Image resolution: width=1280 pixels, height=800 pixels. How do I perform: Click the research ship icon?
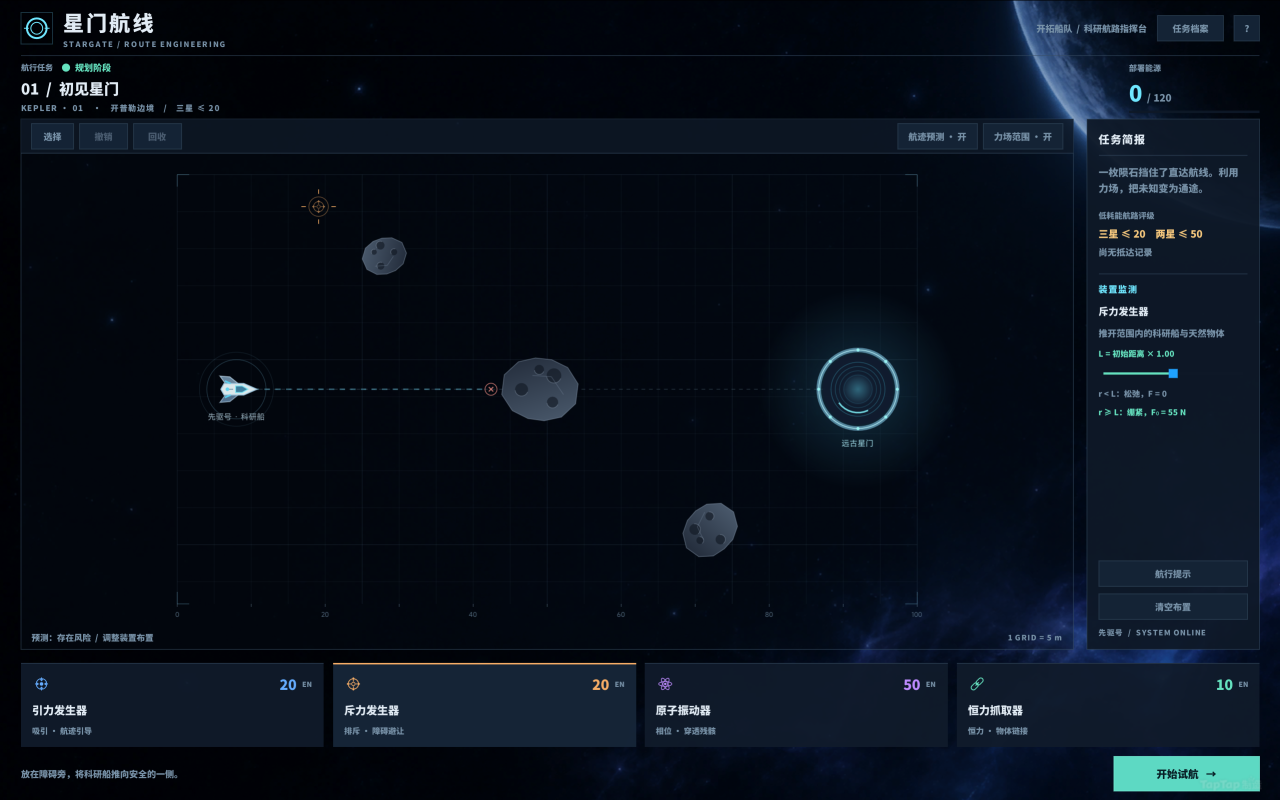coord(238,389)
